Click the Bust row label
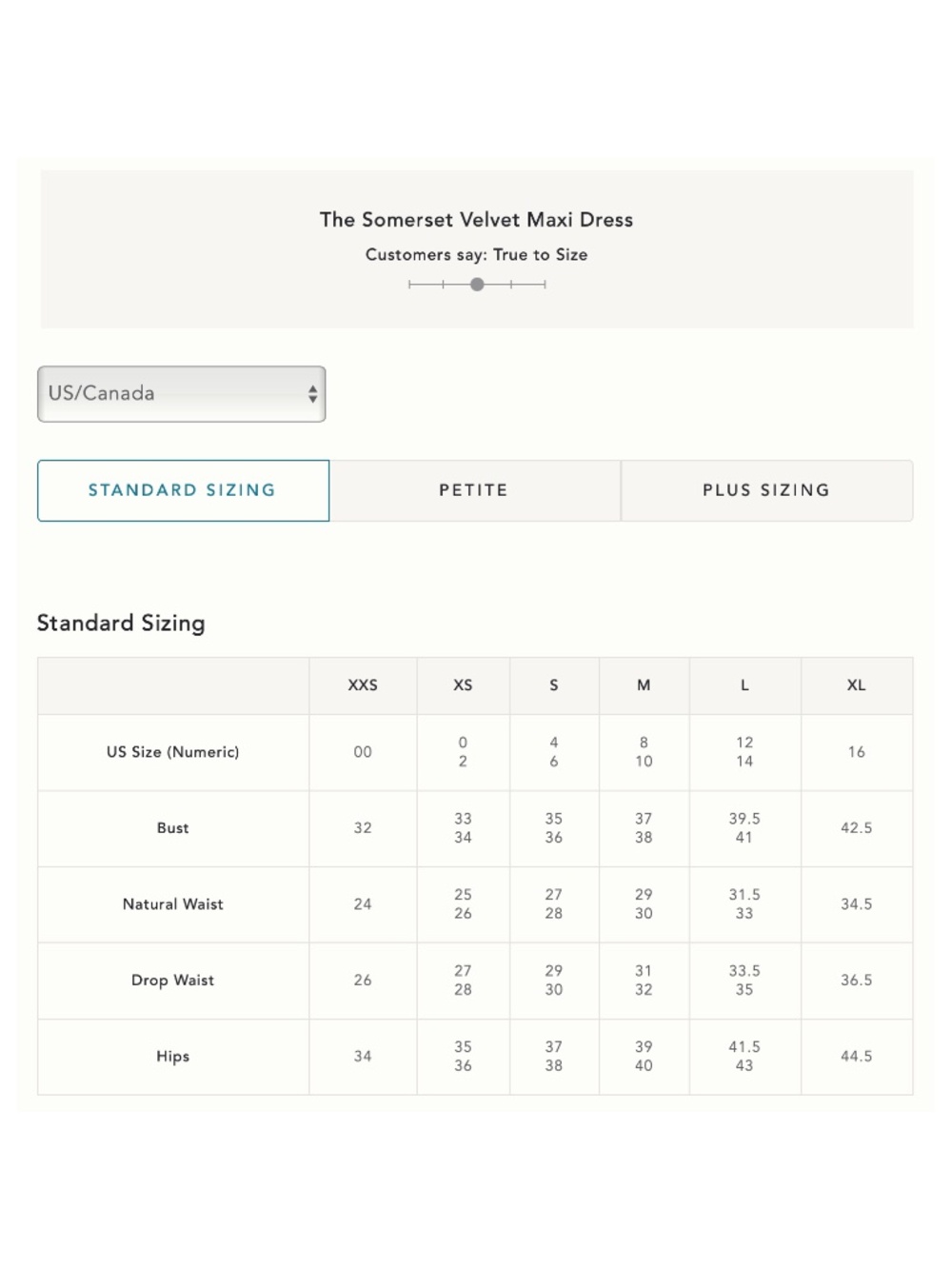 pyautogui.click(x=173, y=828)
